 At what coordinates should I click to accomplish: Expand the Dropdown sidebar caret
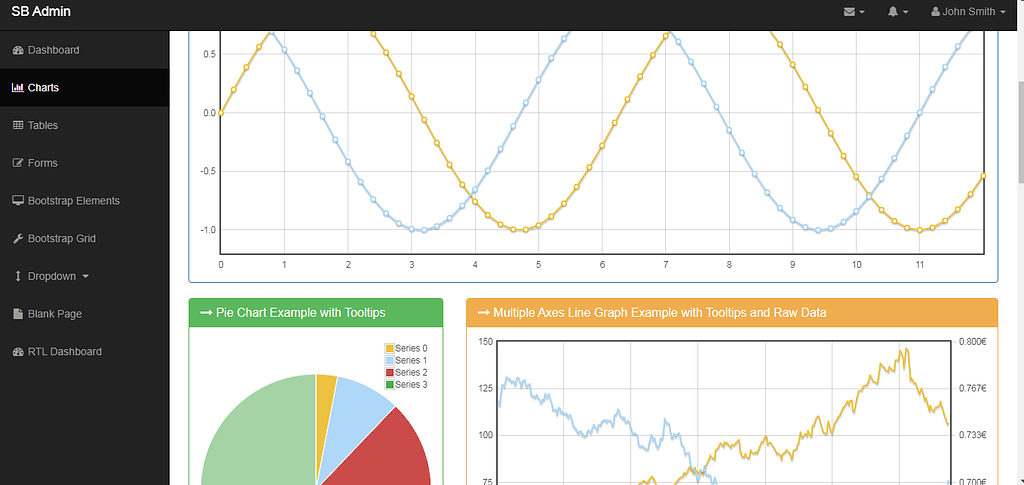click(x=86, y=277)
